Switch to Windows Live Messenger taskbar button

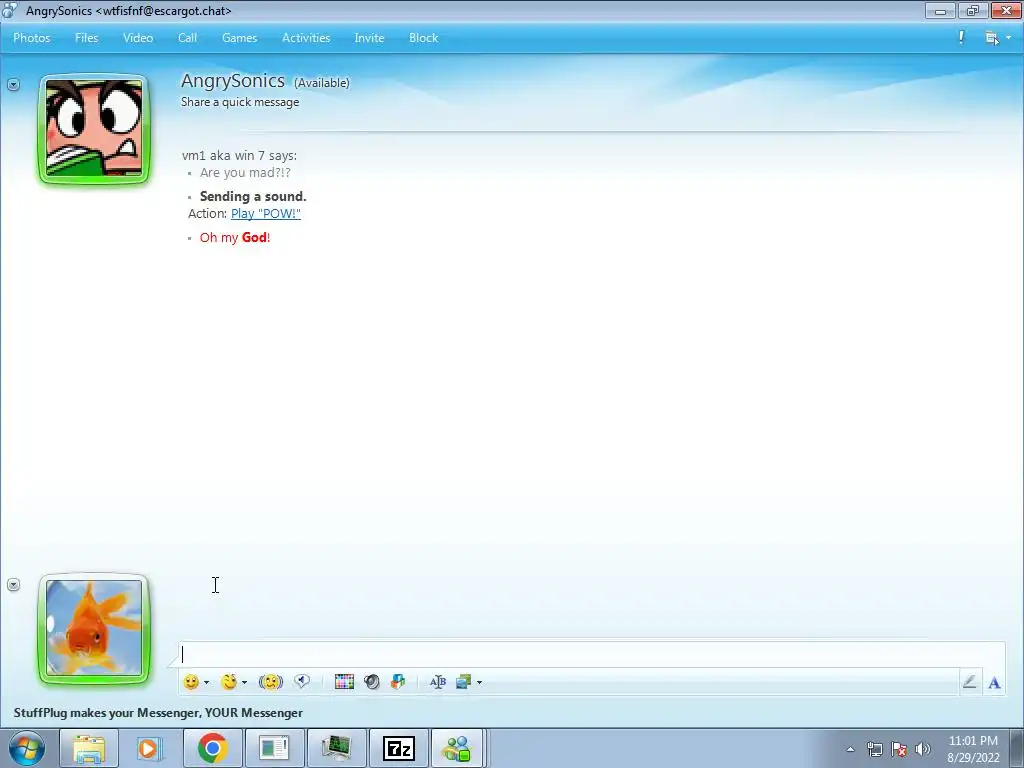(457, 748)
